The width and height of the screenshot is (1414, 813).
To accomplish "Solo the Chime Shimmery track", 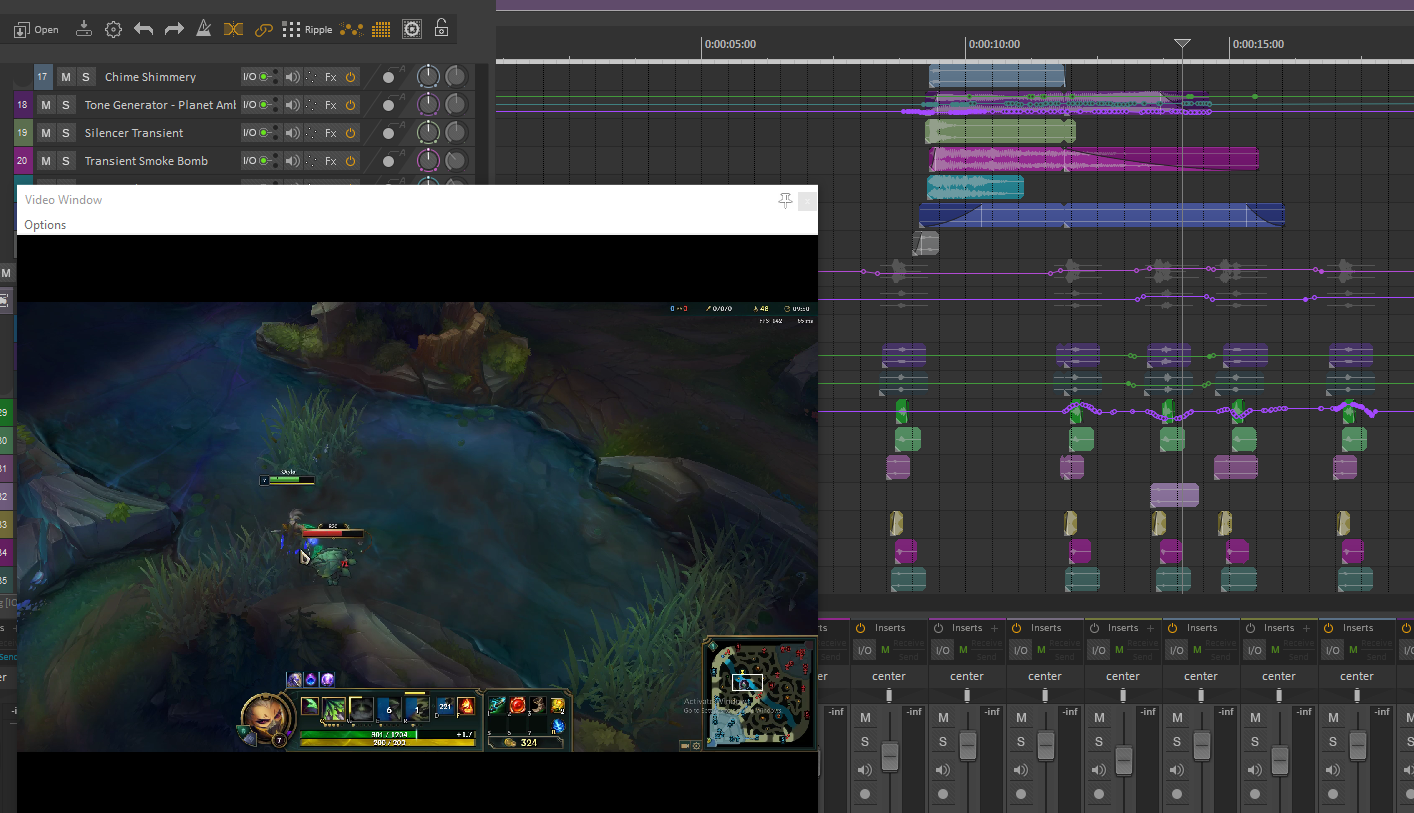I will [86, 77].
